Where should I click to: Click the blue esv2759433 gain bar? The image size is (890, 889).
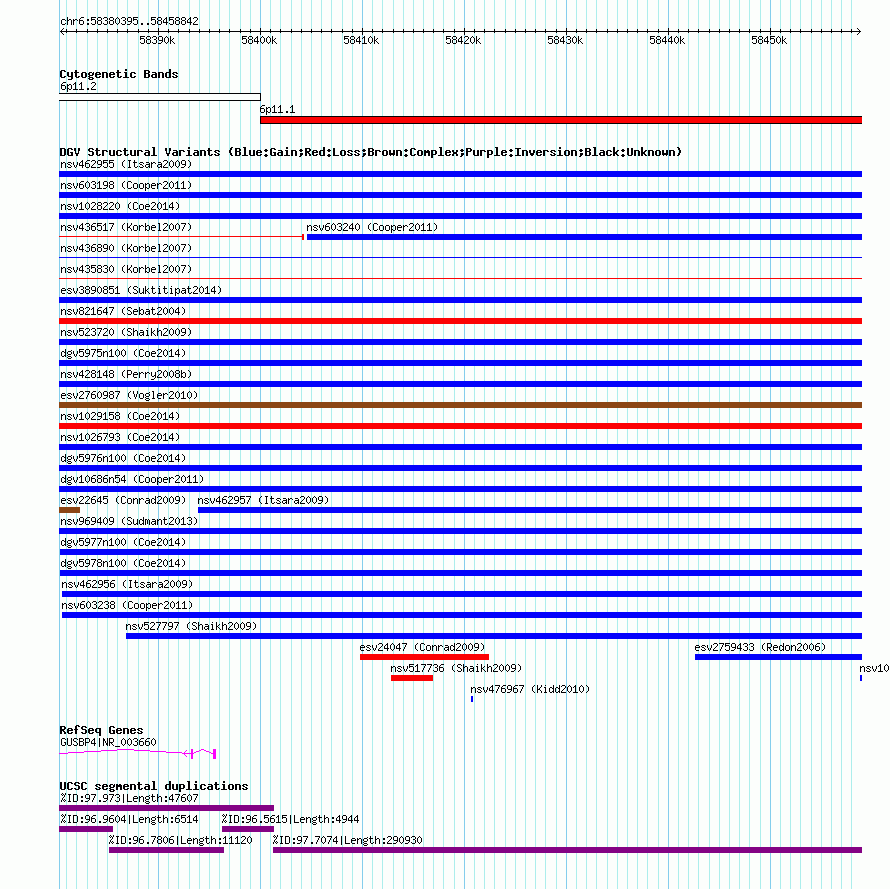click(x=778, y=657)
